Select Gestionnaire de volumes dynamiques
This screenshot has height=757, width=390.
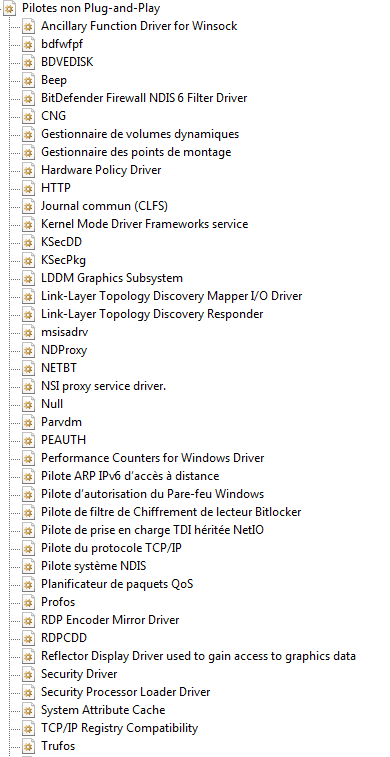140,134
